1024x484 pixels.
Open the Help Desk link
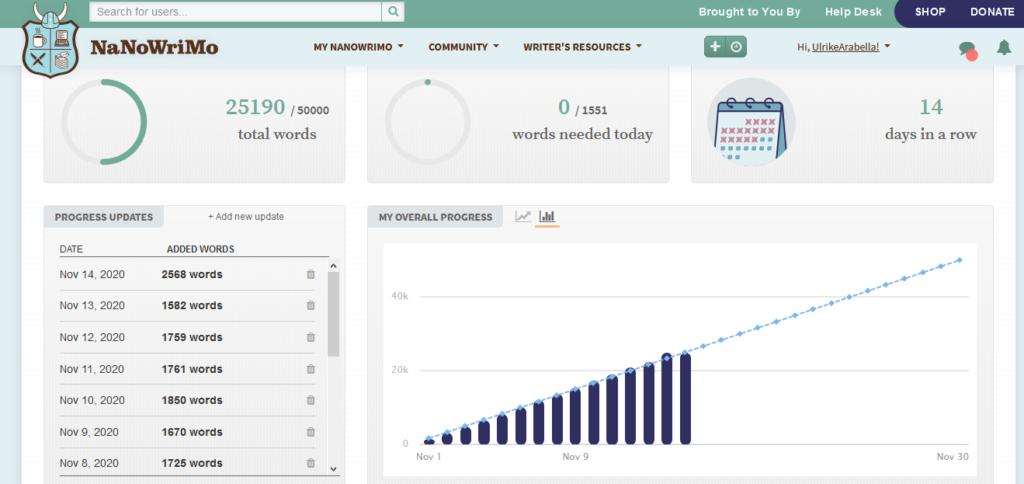pos(853,12)
